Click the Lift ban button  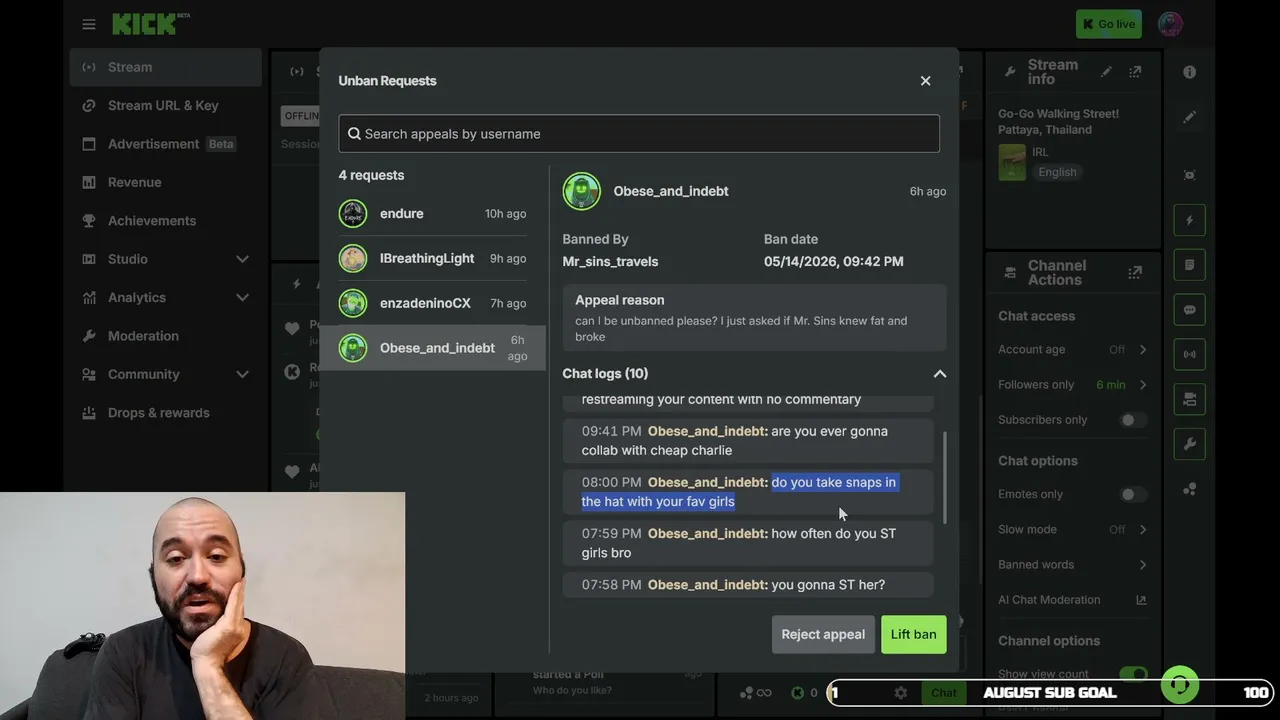click(x=914, y=634)
